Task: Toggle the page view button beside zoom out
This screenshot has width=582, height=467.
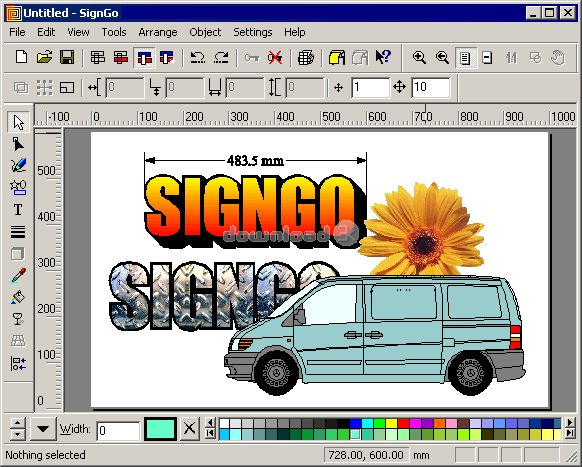Action: click(x=465, y=58)
